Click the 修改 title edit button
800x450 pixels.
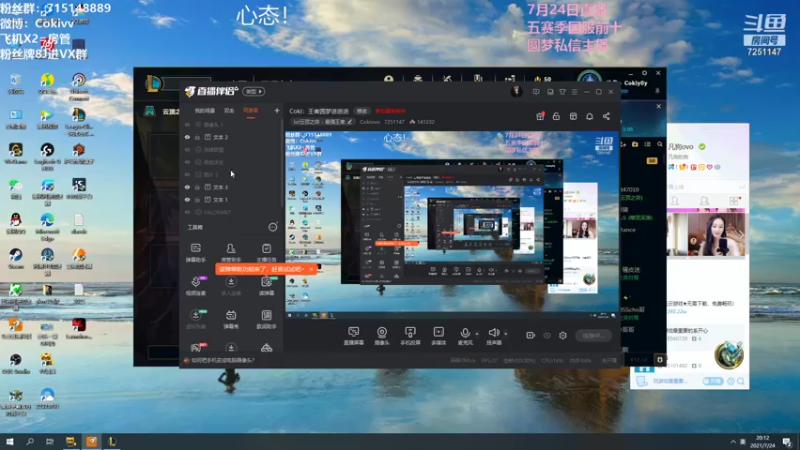[x=362, y=111]
